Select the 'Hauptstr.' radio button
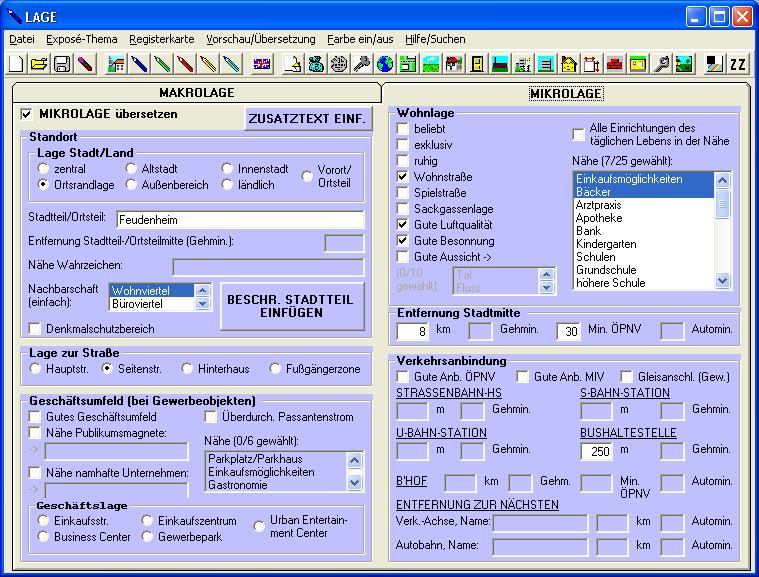This screenshot has width=759, height=577. pyautogui.click(x=37, y=369)
